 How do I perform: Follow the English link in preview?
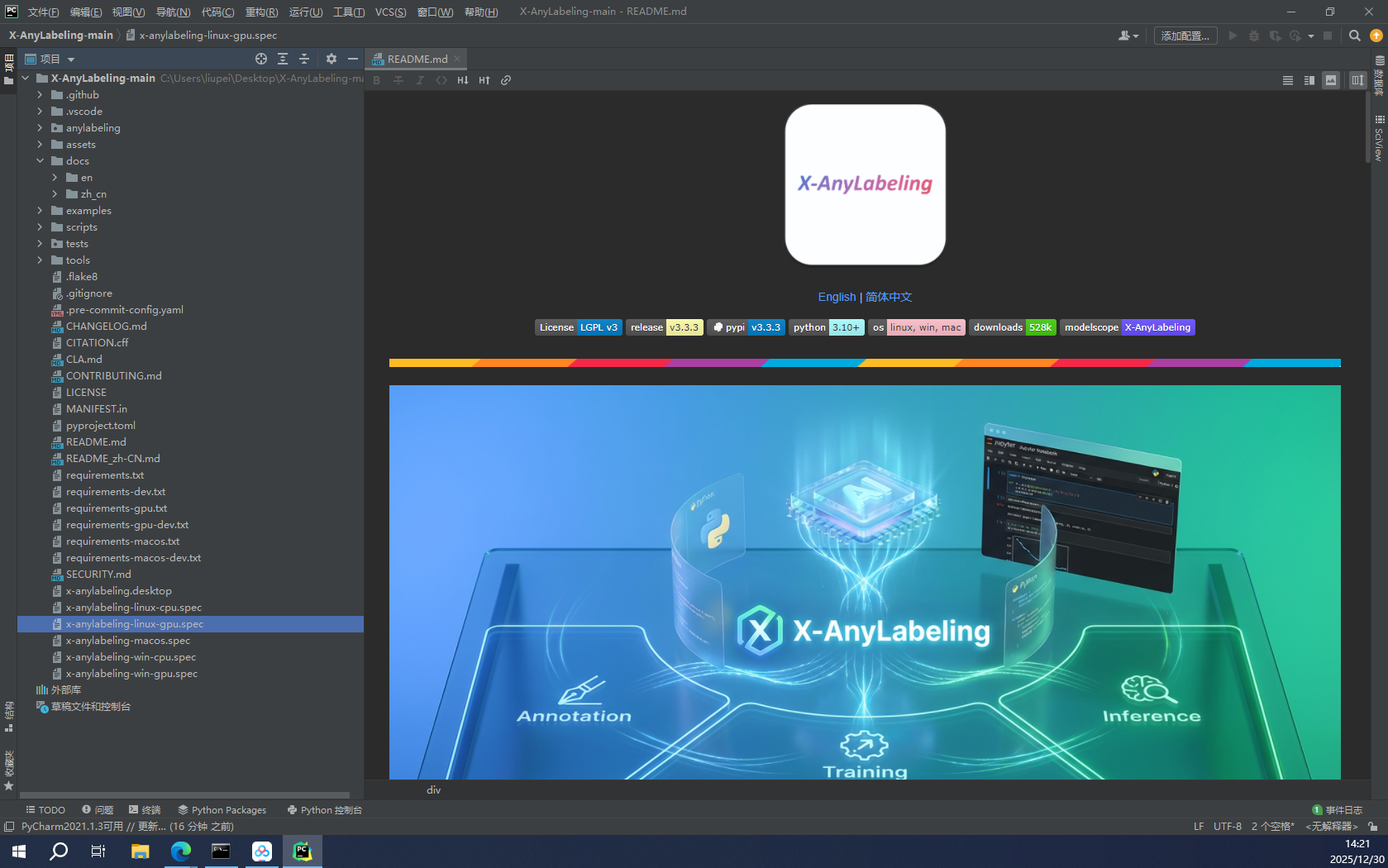tap(837, 297)
